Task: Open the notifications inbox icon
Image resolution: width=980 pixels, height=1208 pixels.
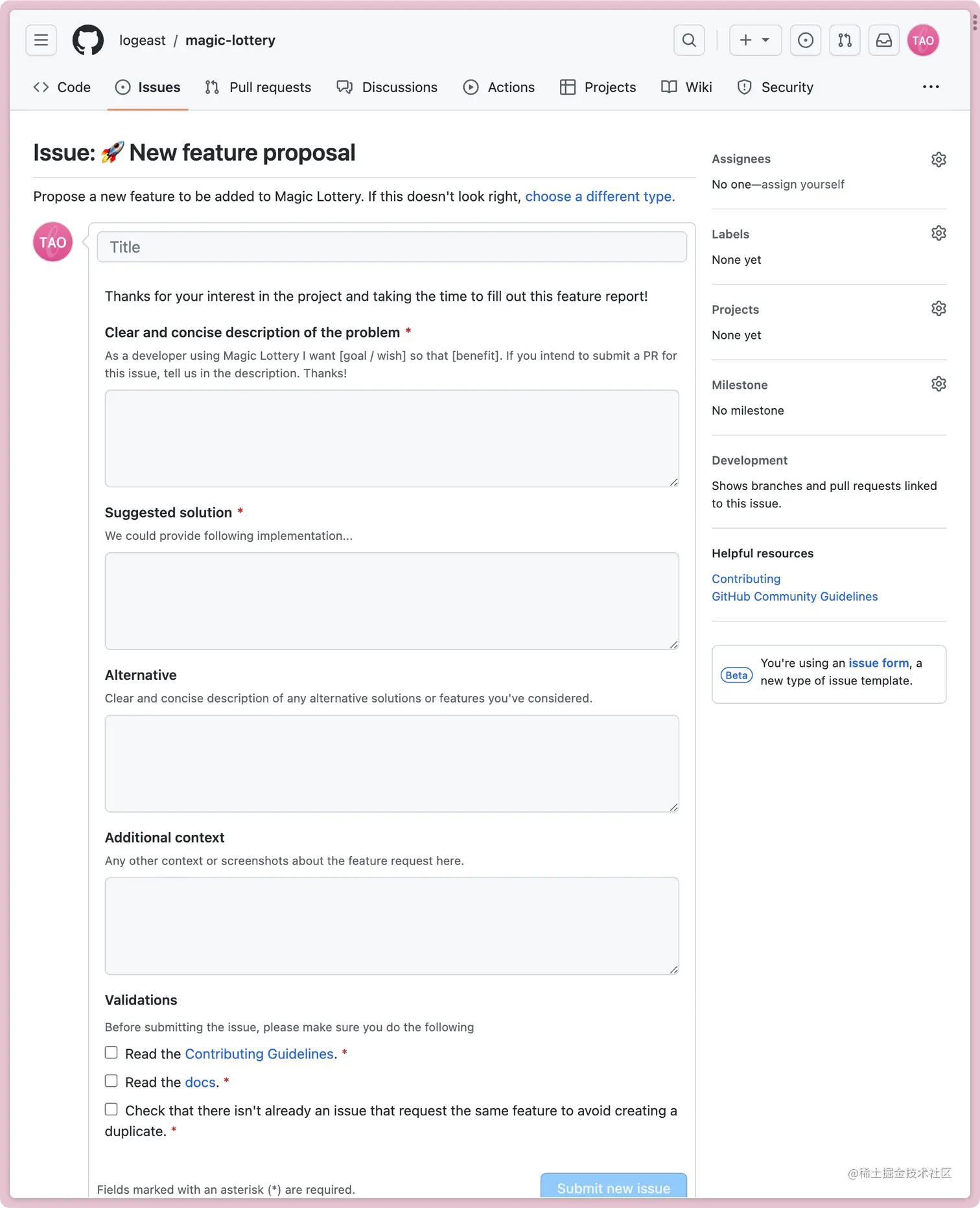Action: coord(884,40)
